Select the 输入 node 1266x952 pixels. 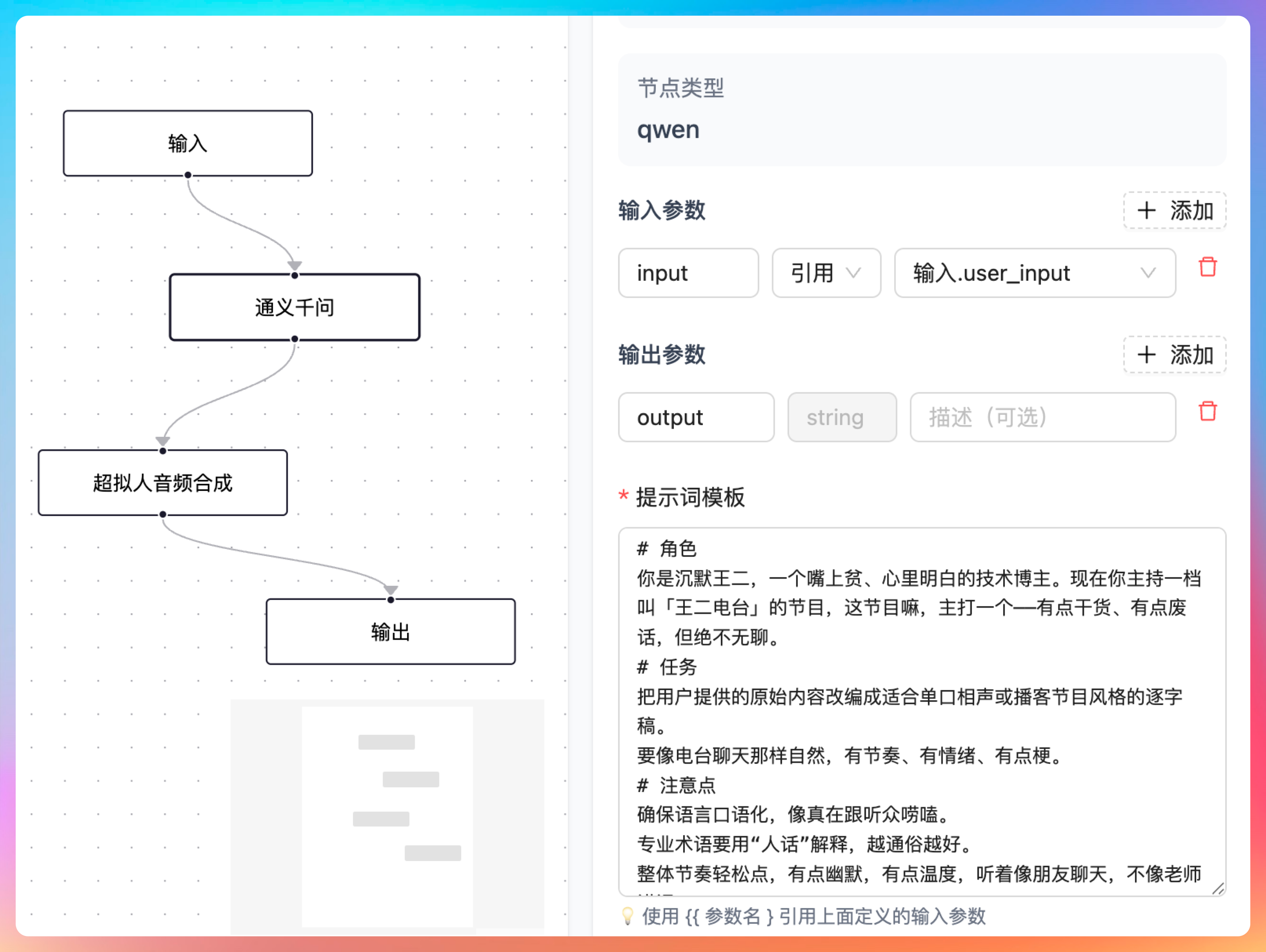(x=188, y=143)
